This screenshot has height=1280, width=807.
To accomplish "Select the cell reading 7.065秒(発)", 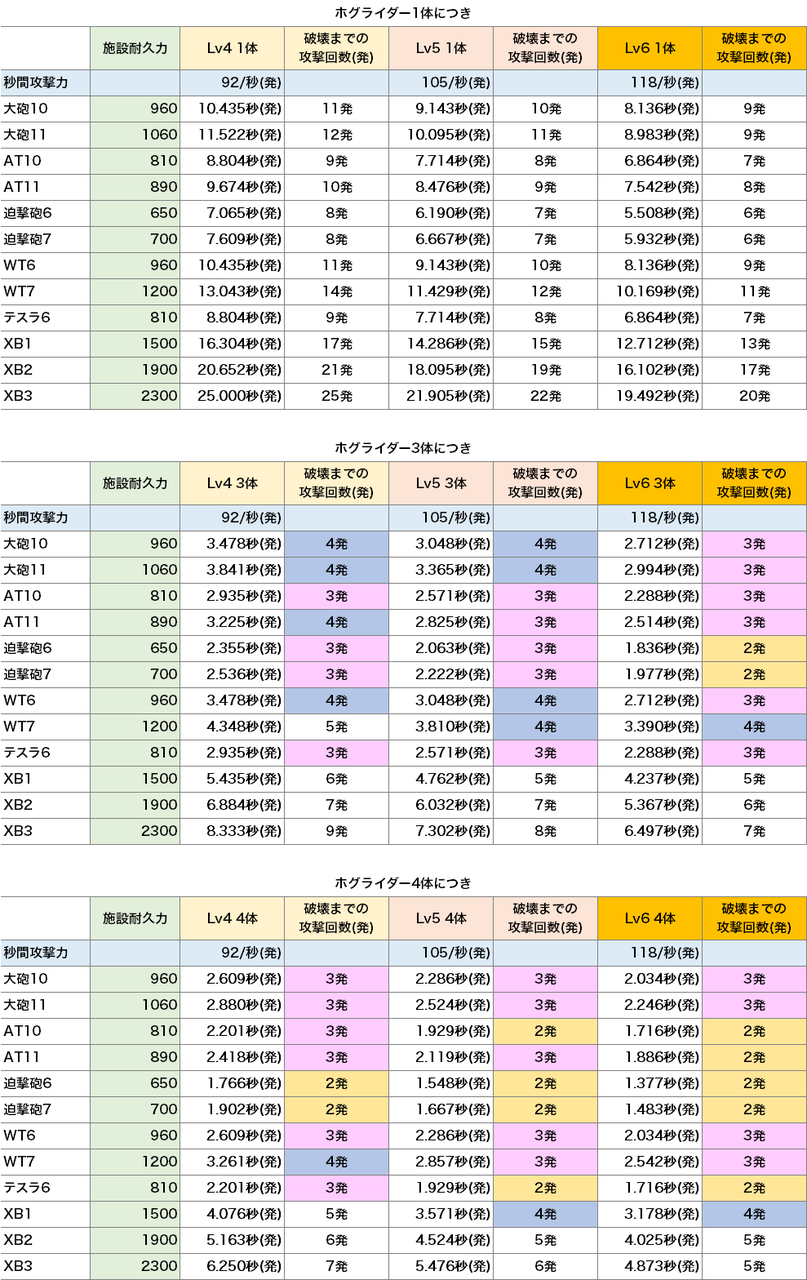I will pos(233,213).
